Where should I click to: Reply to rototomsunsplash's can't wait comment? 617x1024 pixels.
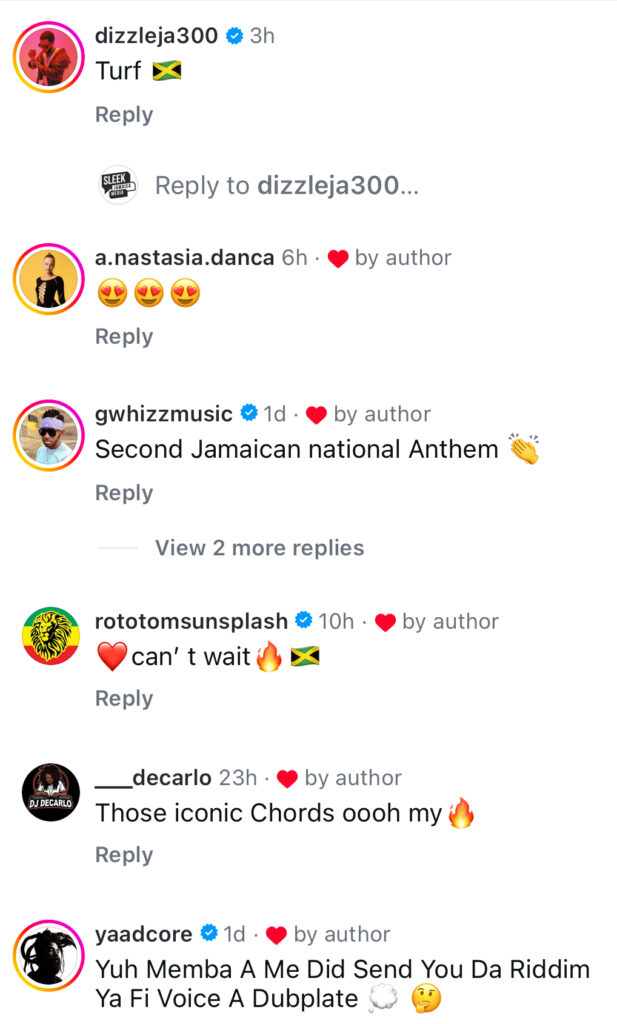tap(123, 699)
